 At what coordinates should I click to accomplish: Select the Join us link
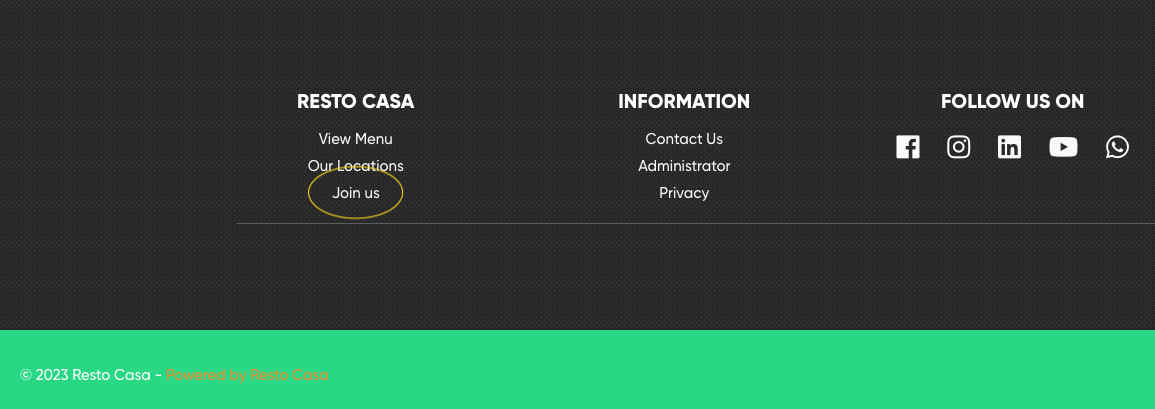pos(355,193)
